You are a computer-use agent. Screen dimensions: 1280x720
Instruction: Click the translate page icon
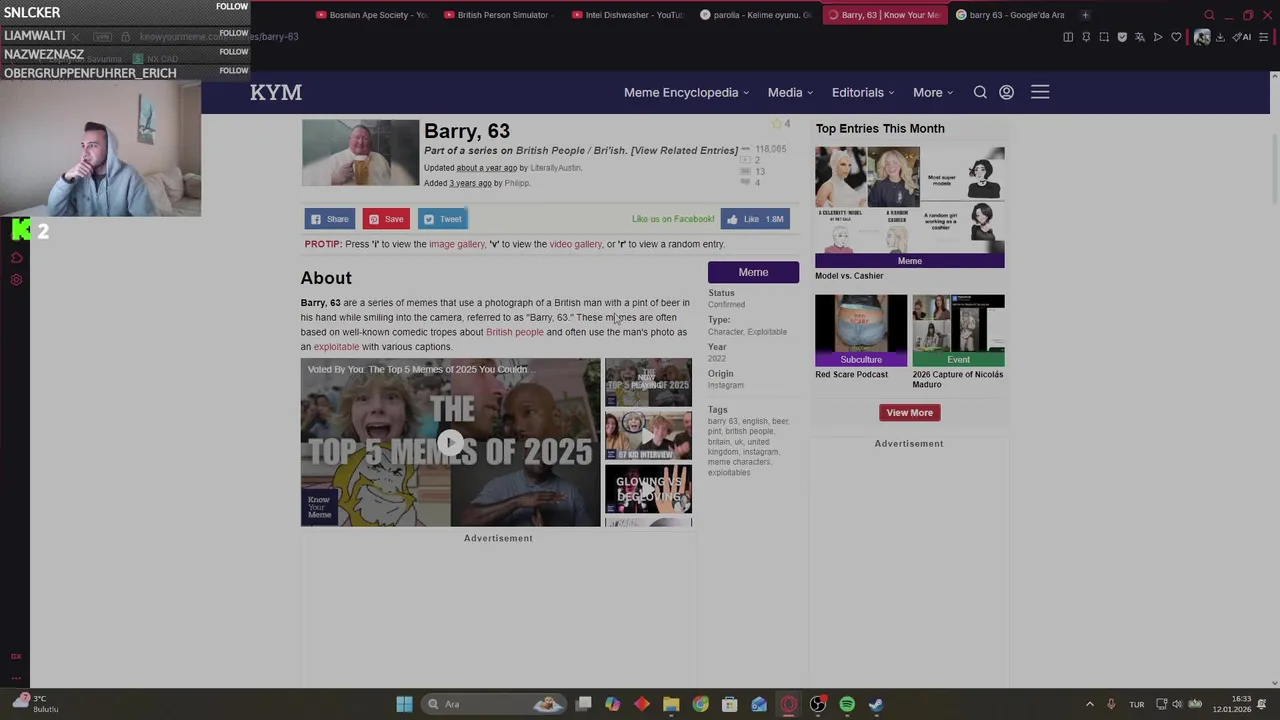click(x=1140, y=37)
